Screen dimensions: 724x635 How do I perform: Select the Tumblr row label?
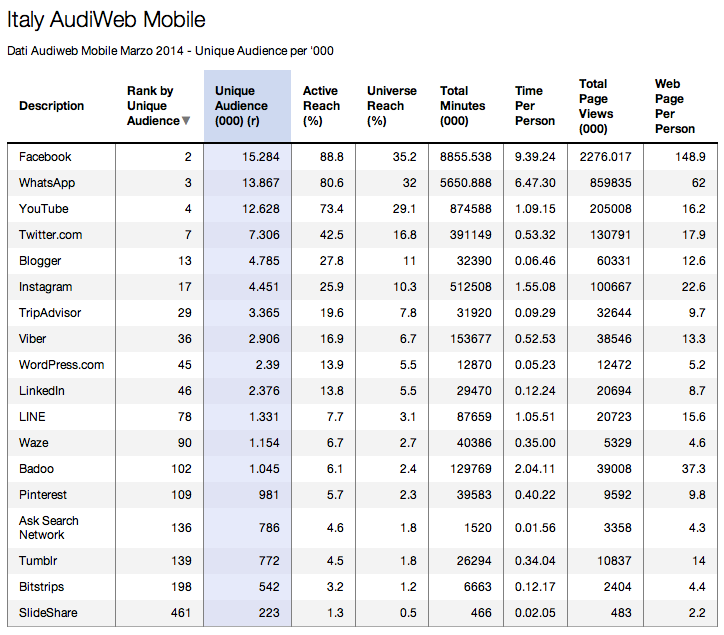[38, 561]
